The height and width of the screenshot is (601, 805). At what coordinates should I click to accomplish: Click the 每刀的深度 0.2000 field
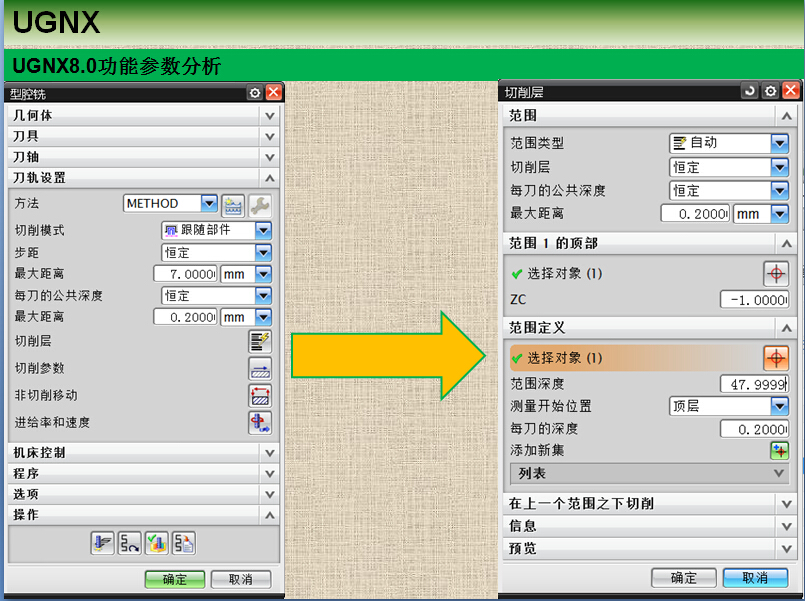(x=754, y=429)
